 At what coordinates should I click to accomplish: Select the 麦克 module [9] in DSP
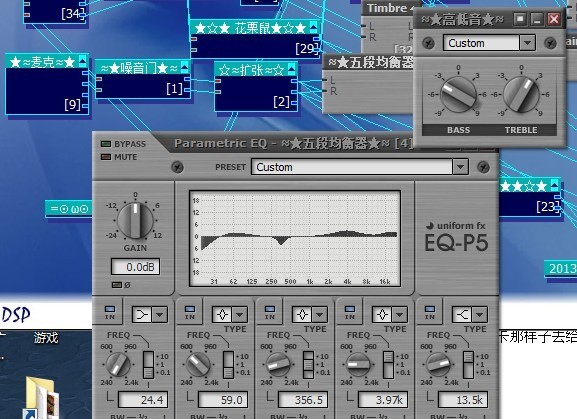pos(47,85)
